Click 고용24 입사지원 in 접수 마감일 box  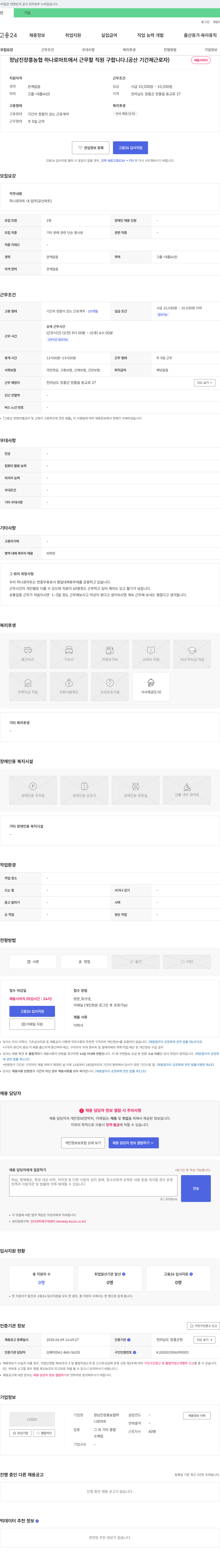32,1012
